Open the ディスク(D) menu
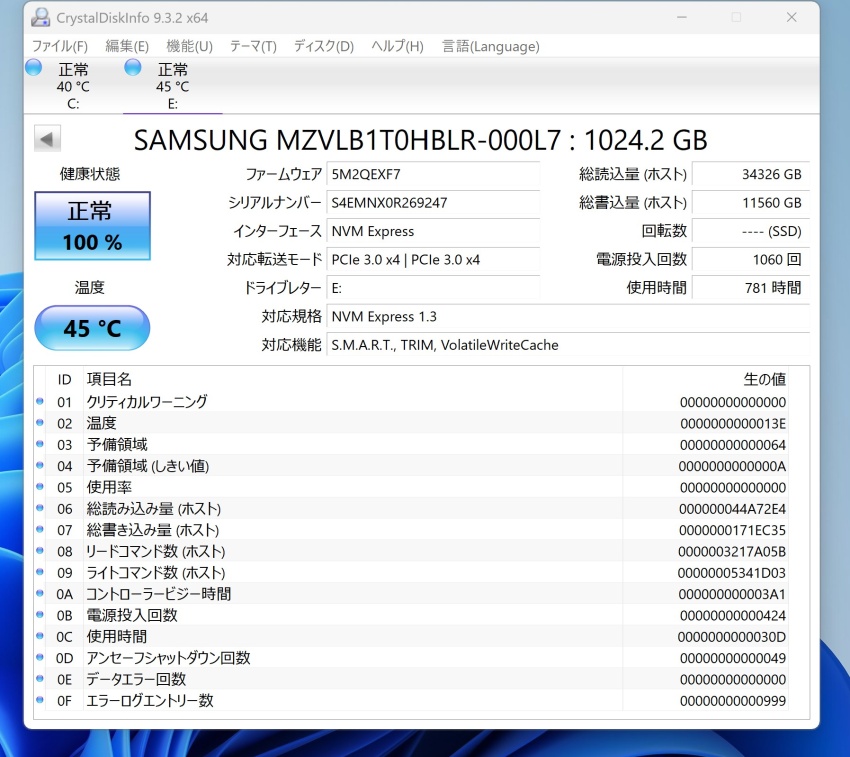 [x=324, y=46]
